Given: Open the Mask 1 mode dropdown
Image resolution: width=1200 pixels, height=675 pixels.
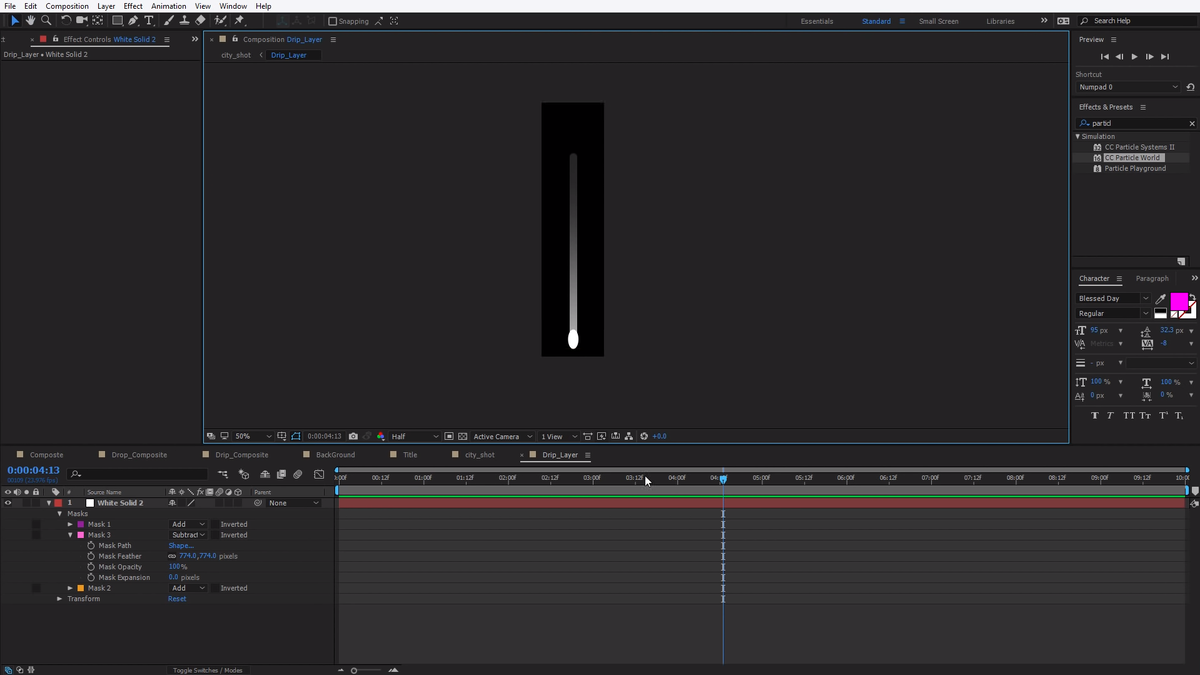Looking at the screenshot, I should point(187,524).
